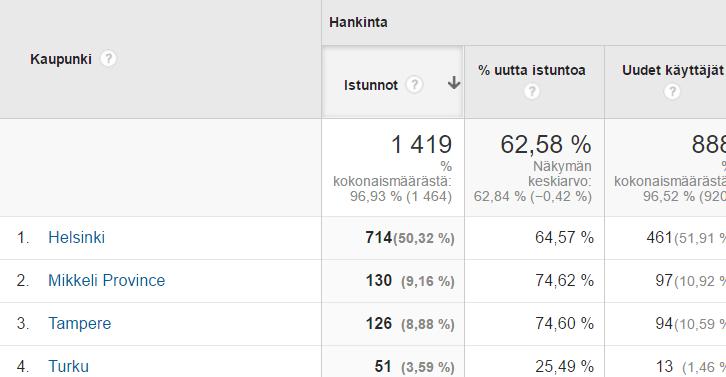The height and width of the screenshot is (377, 726).
Task: Open help icon next to Istunnot
Action: pos(414,85)
